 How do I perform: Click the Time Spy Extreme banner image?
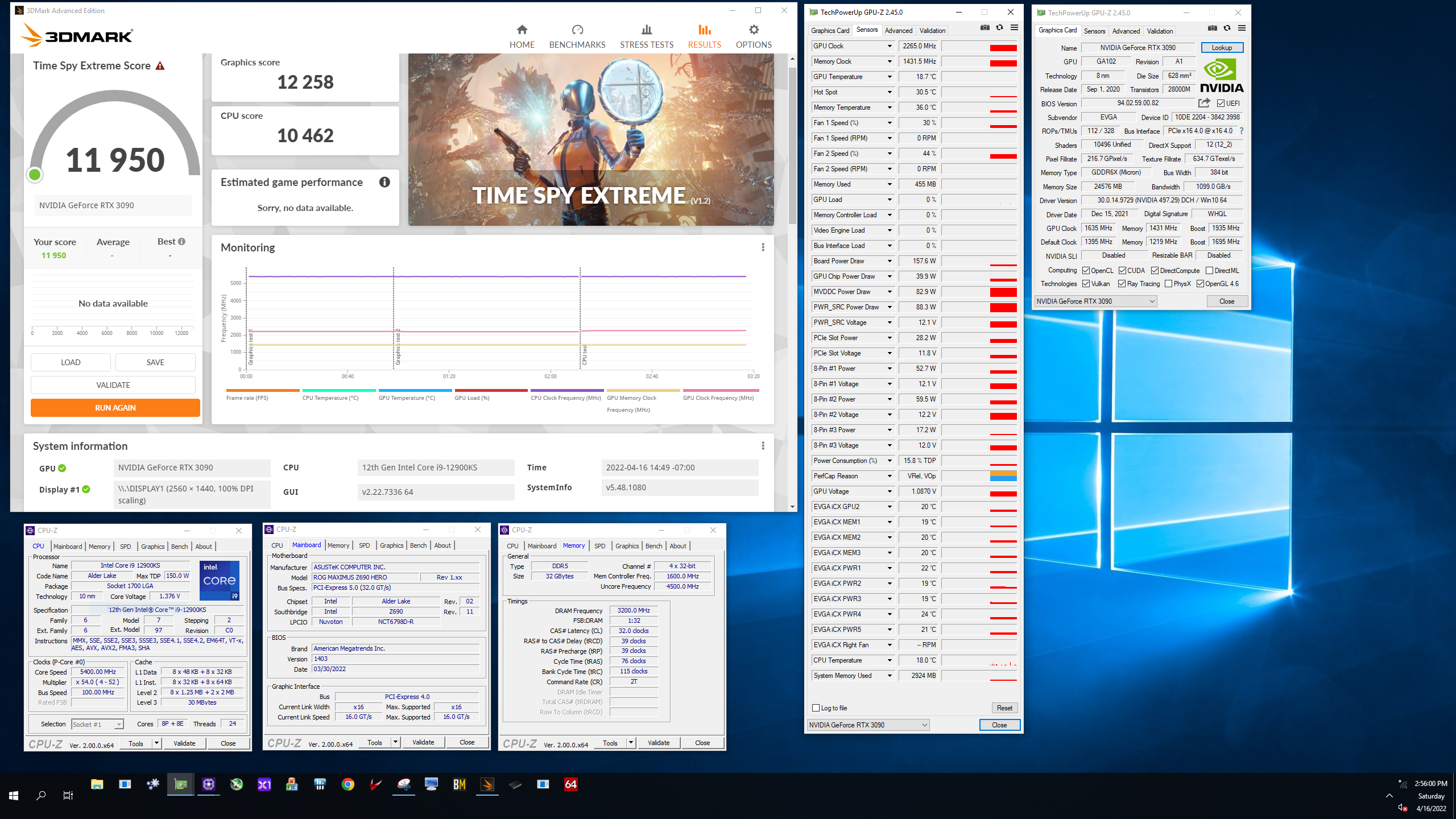point(591,140)
